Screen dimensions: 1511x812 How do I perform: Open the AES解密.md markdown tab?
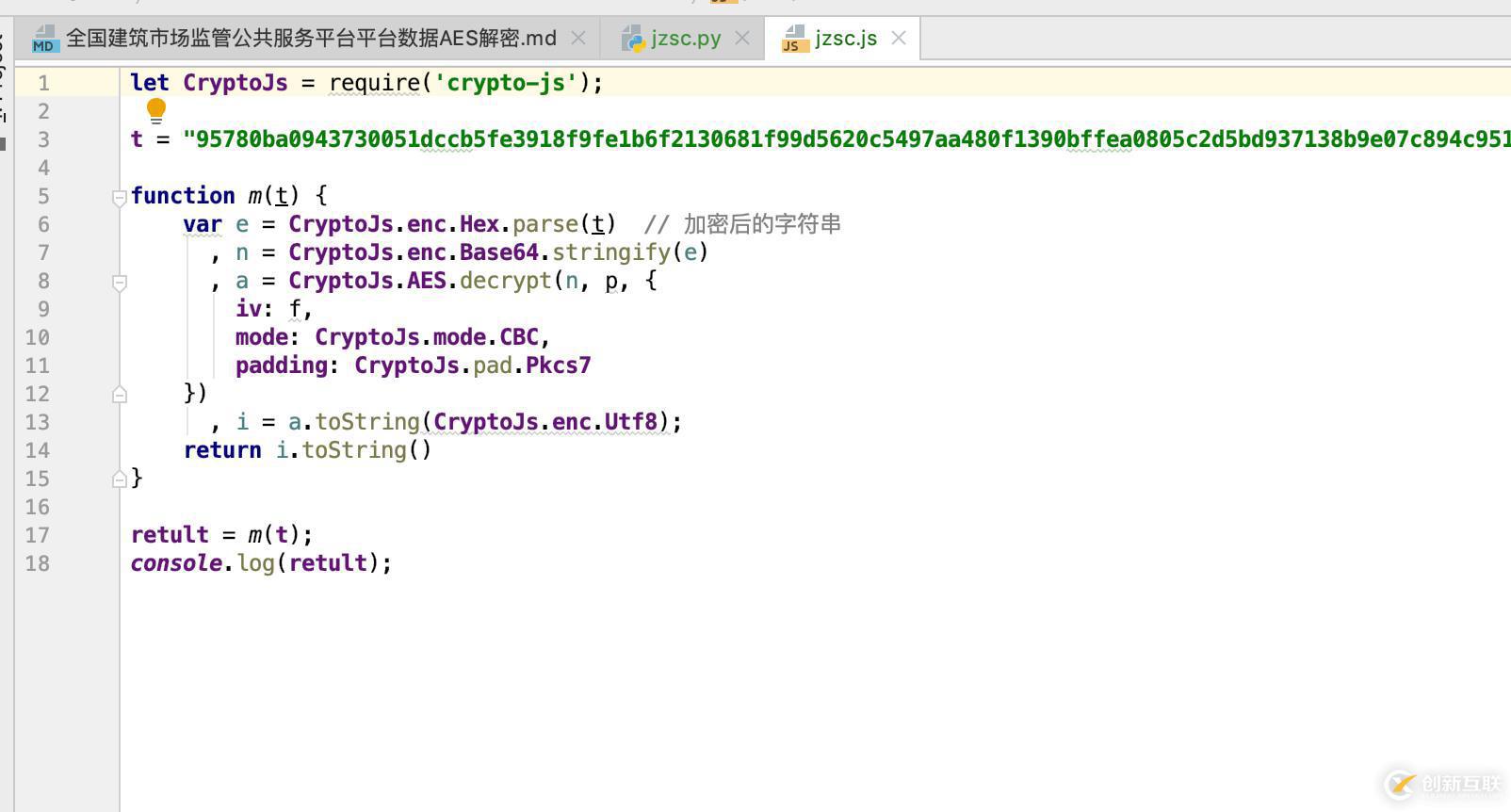pos(311,39)
